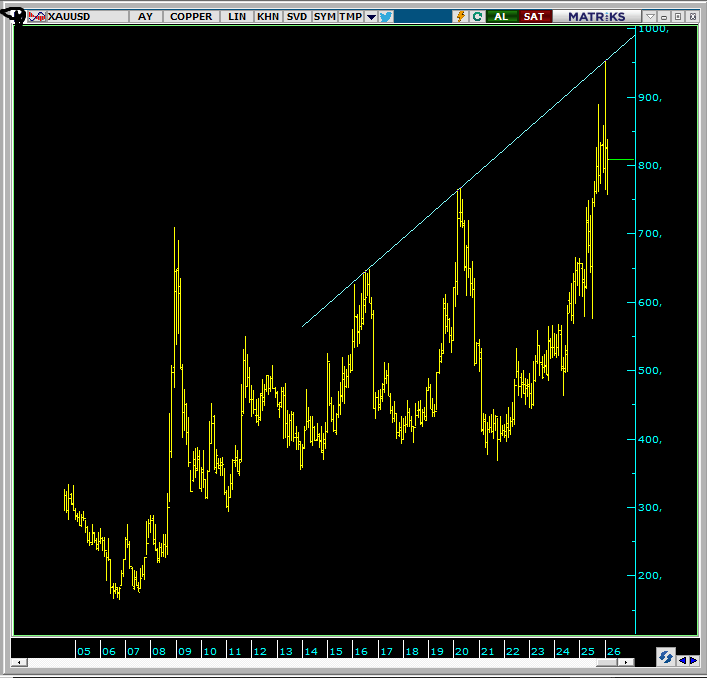Open the dropdown arrow after TMP
Image resolution: width=707 pixels, height=678 pixels.
click(371, 17)
